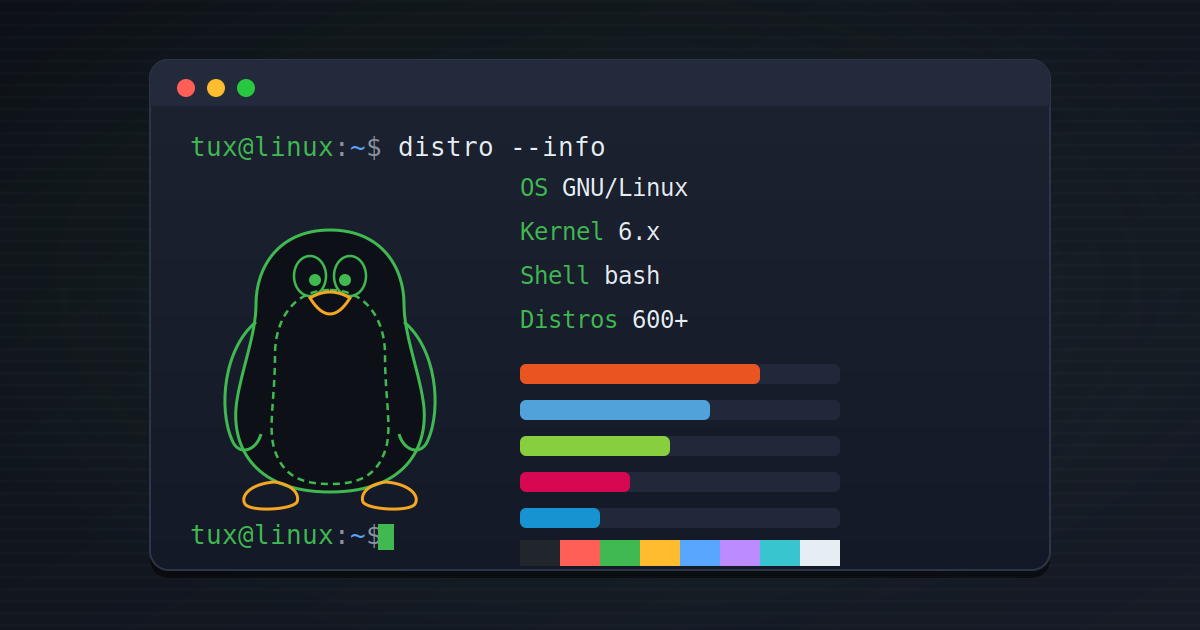Click the crimson progress bar

pyautogui.click(x=575, y=482)
